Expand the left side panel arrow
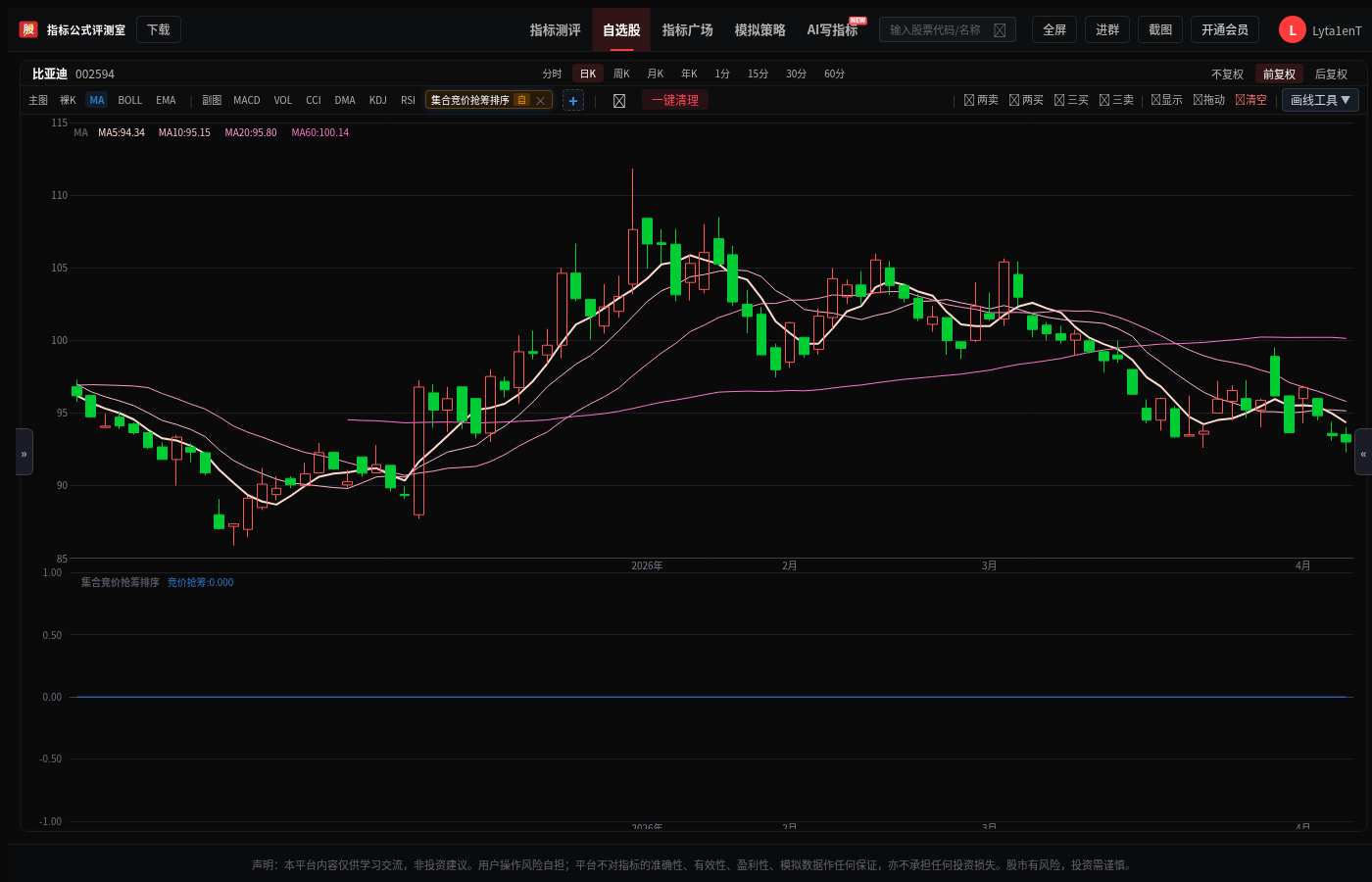The height and width of the screenshot is (882, 1372). pos(24,453)
